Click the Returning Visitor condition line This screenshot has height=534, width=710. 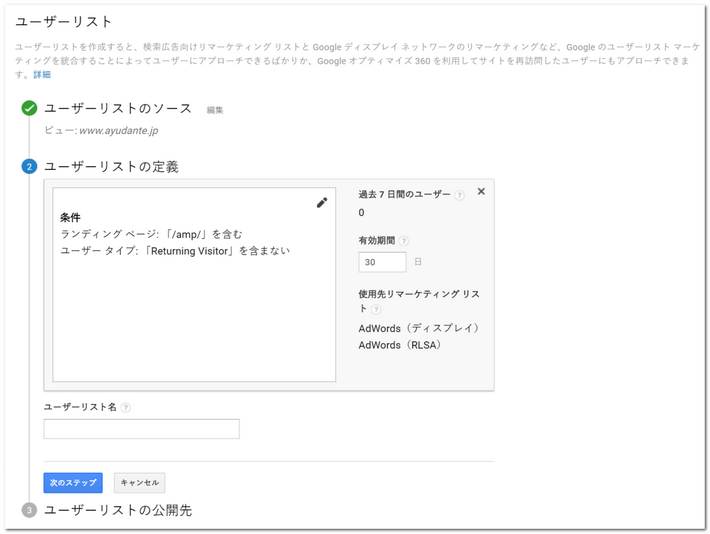coord(175,251)
